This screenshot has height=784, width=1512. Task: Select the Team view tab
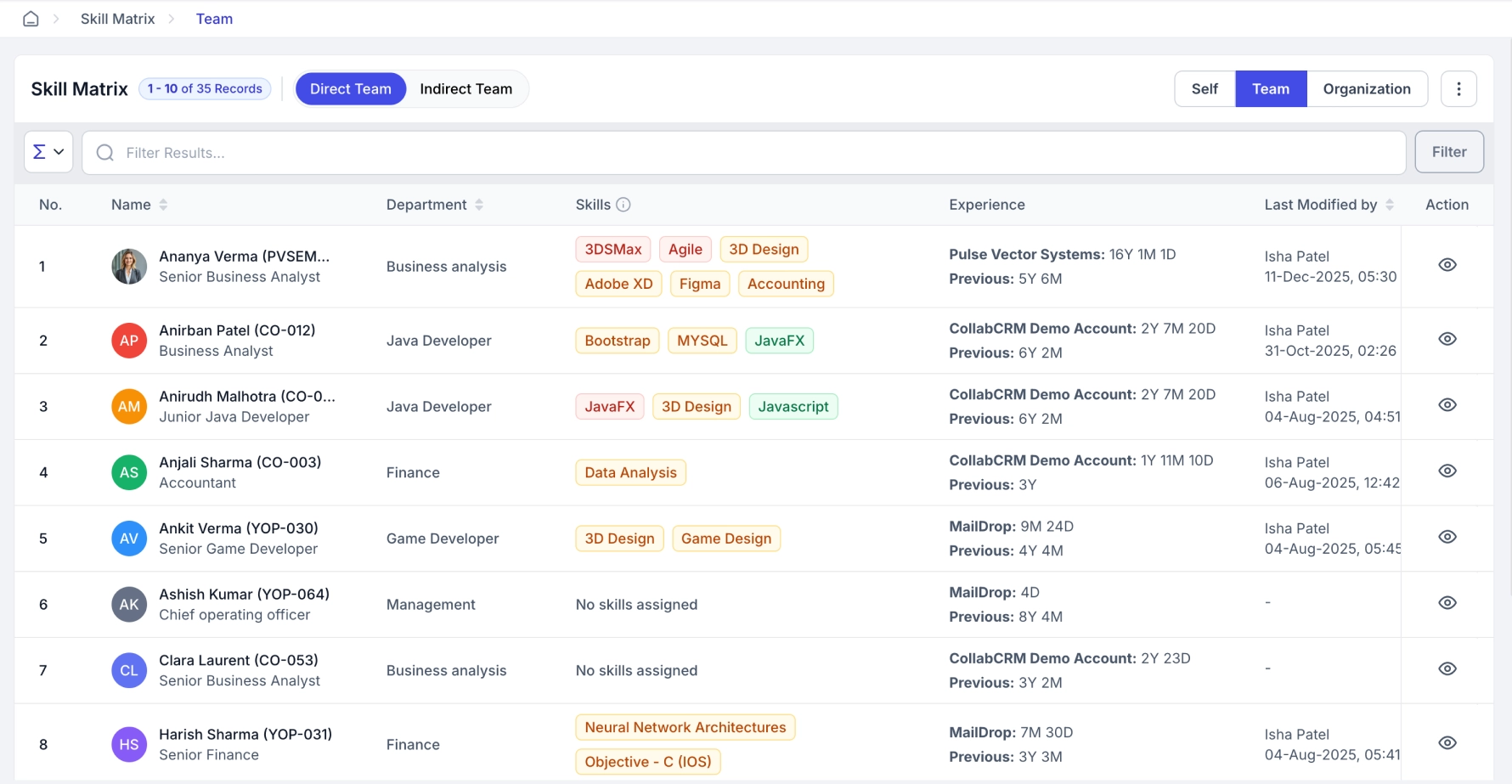pos(1270,89)
